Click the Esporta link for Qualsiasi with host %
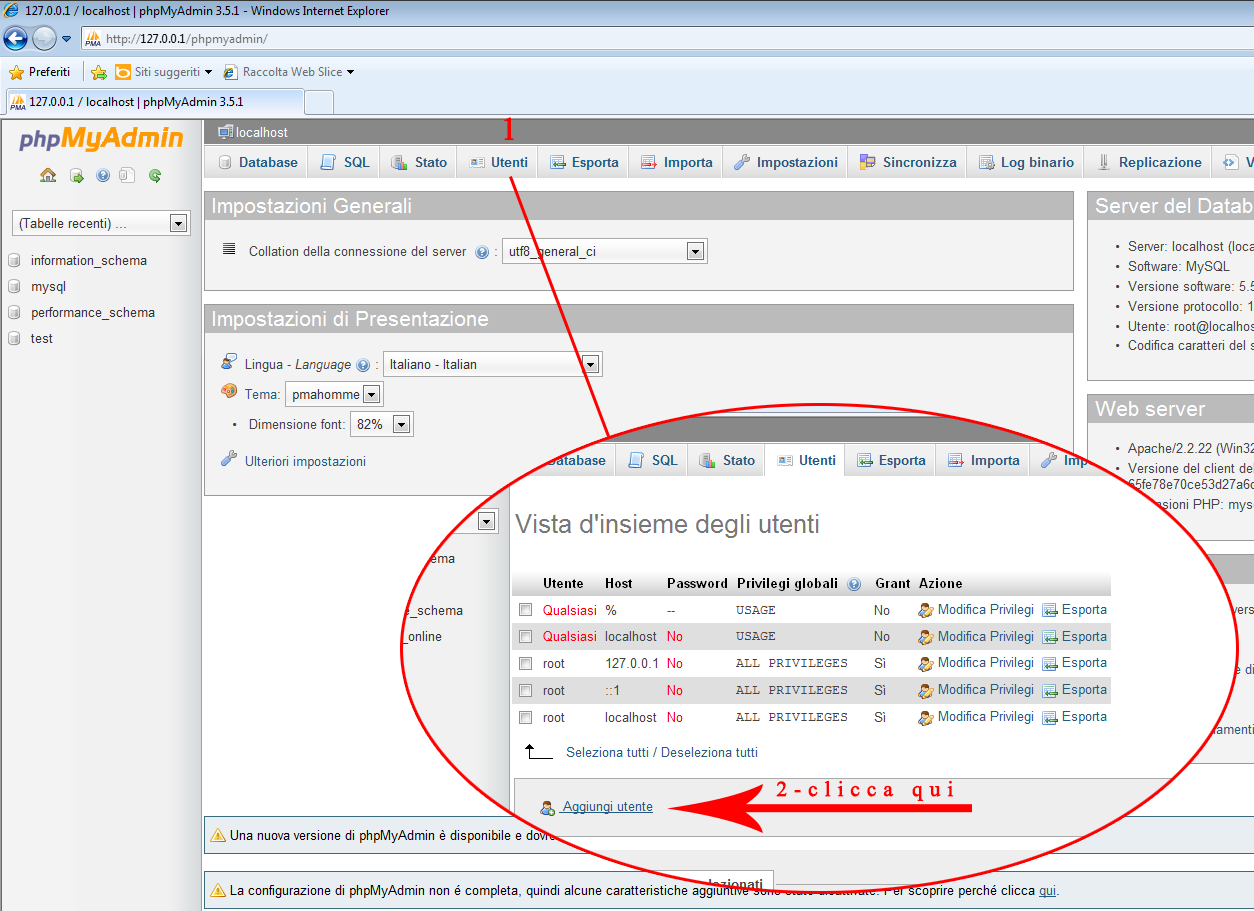This screenshot has height=911, width=1254. pos(1084,609)
